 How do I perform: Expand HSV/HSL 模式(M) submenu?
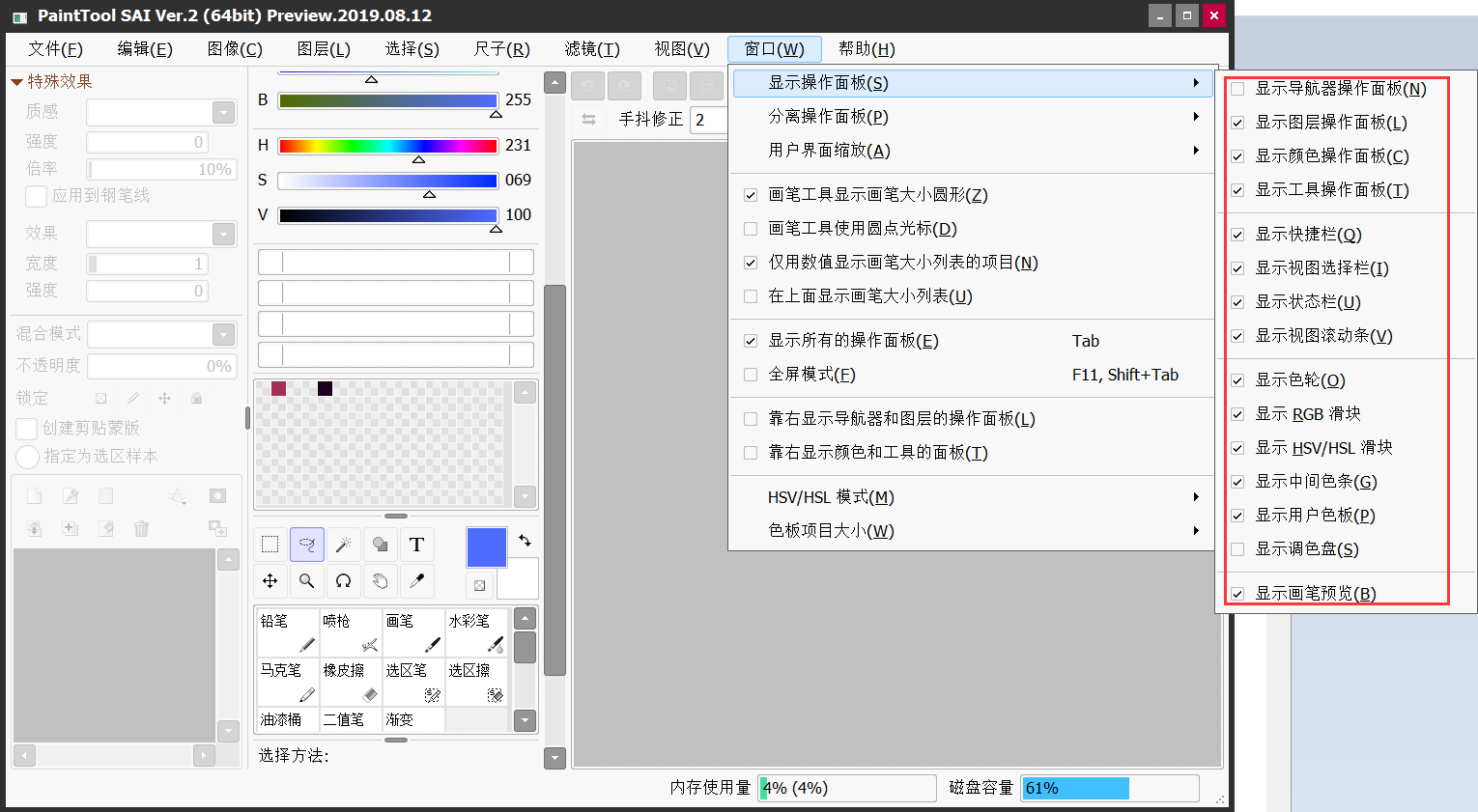coord(971,497)
